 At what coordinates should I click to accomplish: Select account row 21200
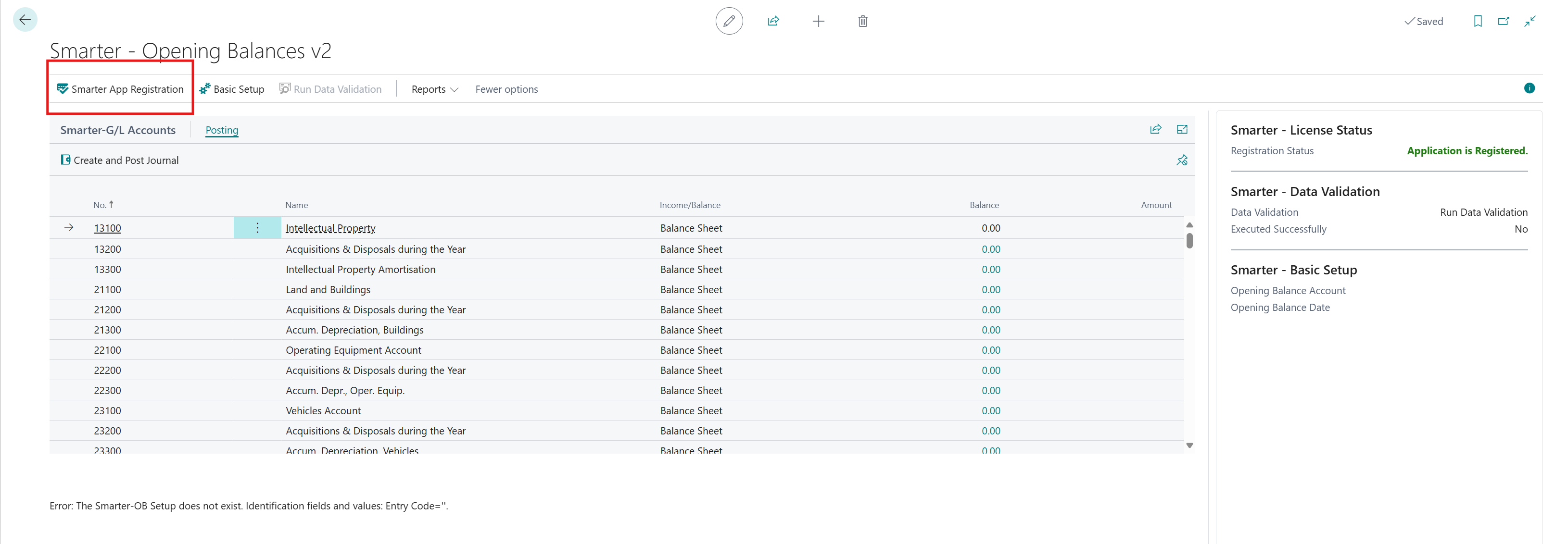click(617, 310)
